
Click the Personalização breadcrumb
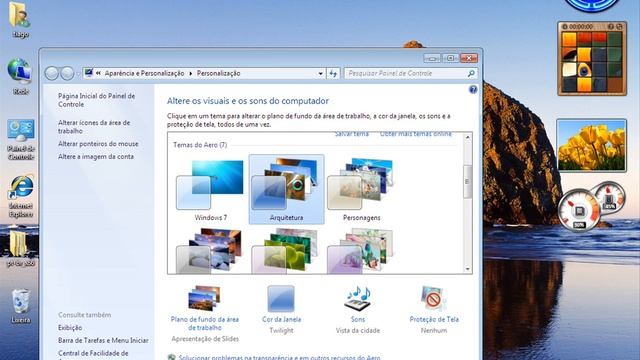tap(218, 73)
